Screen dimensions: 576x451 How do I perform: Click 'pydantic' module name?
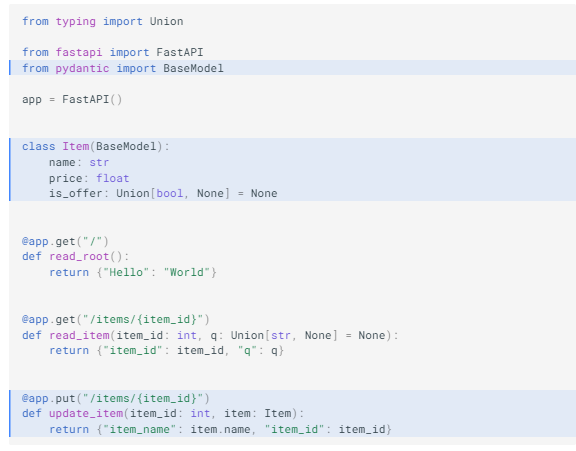82,69
